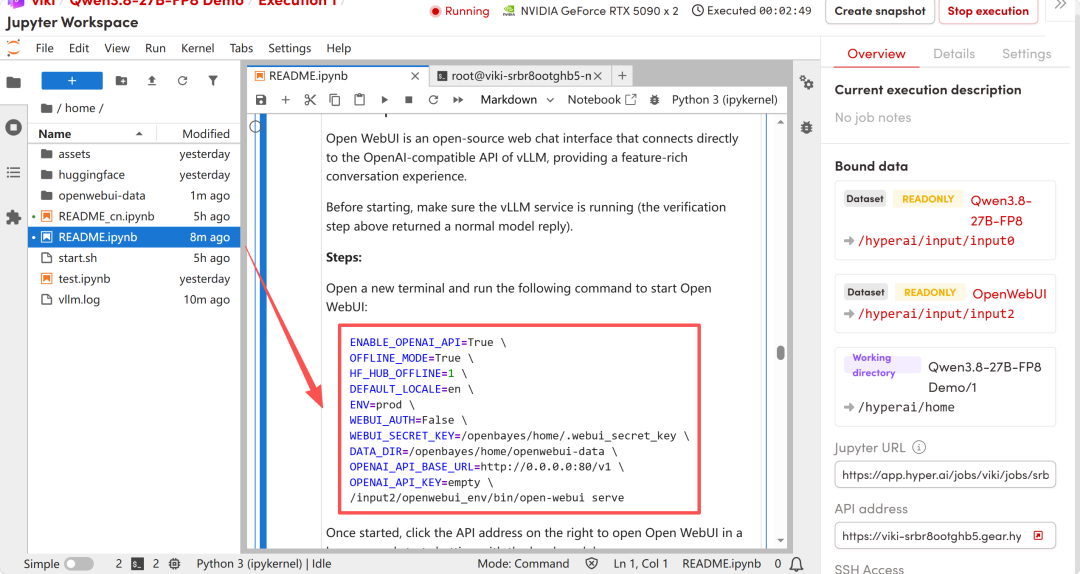Switch to the root@viki terminal tab

pos(521,76)
